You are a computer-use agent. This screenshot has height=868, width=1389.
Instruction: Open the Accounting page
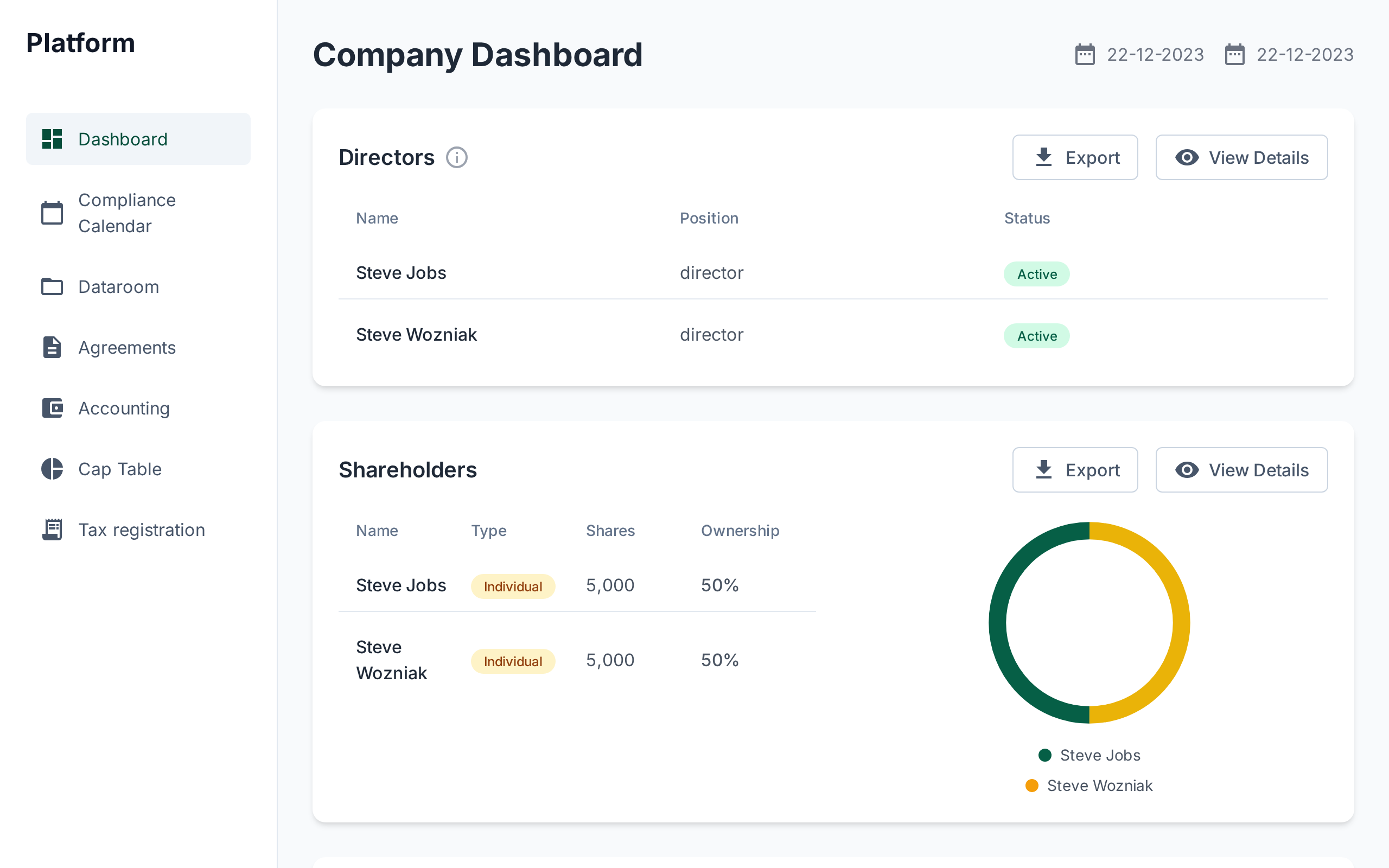coord(138,408)
